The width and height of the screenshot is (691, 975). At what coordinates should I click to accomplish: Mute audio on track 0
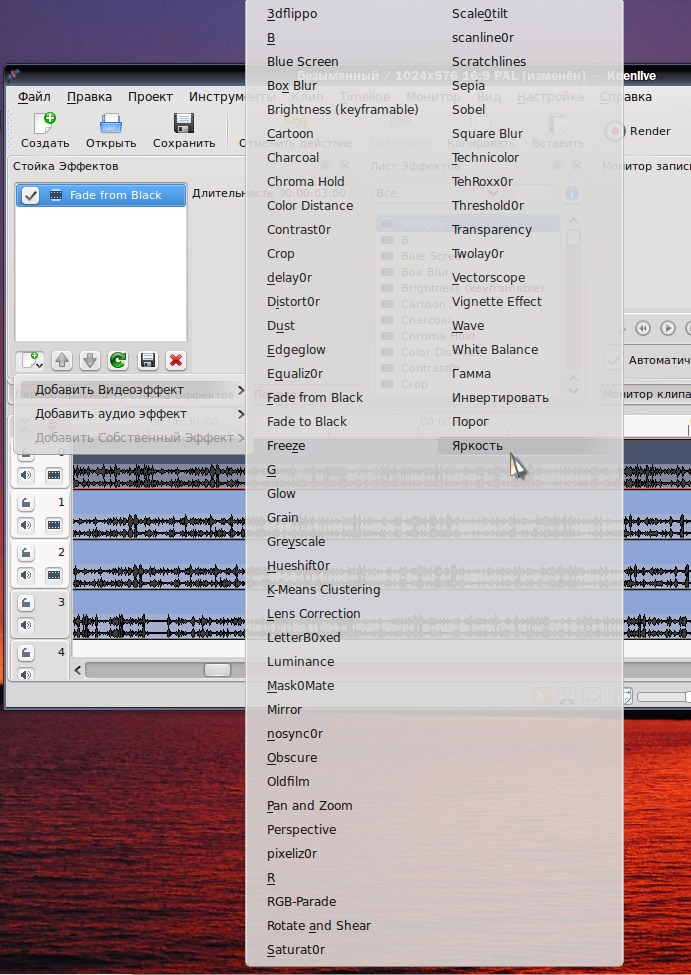pos(26,476)
